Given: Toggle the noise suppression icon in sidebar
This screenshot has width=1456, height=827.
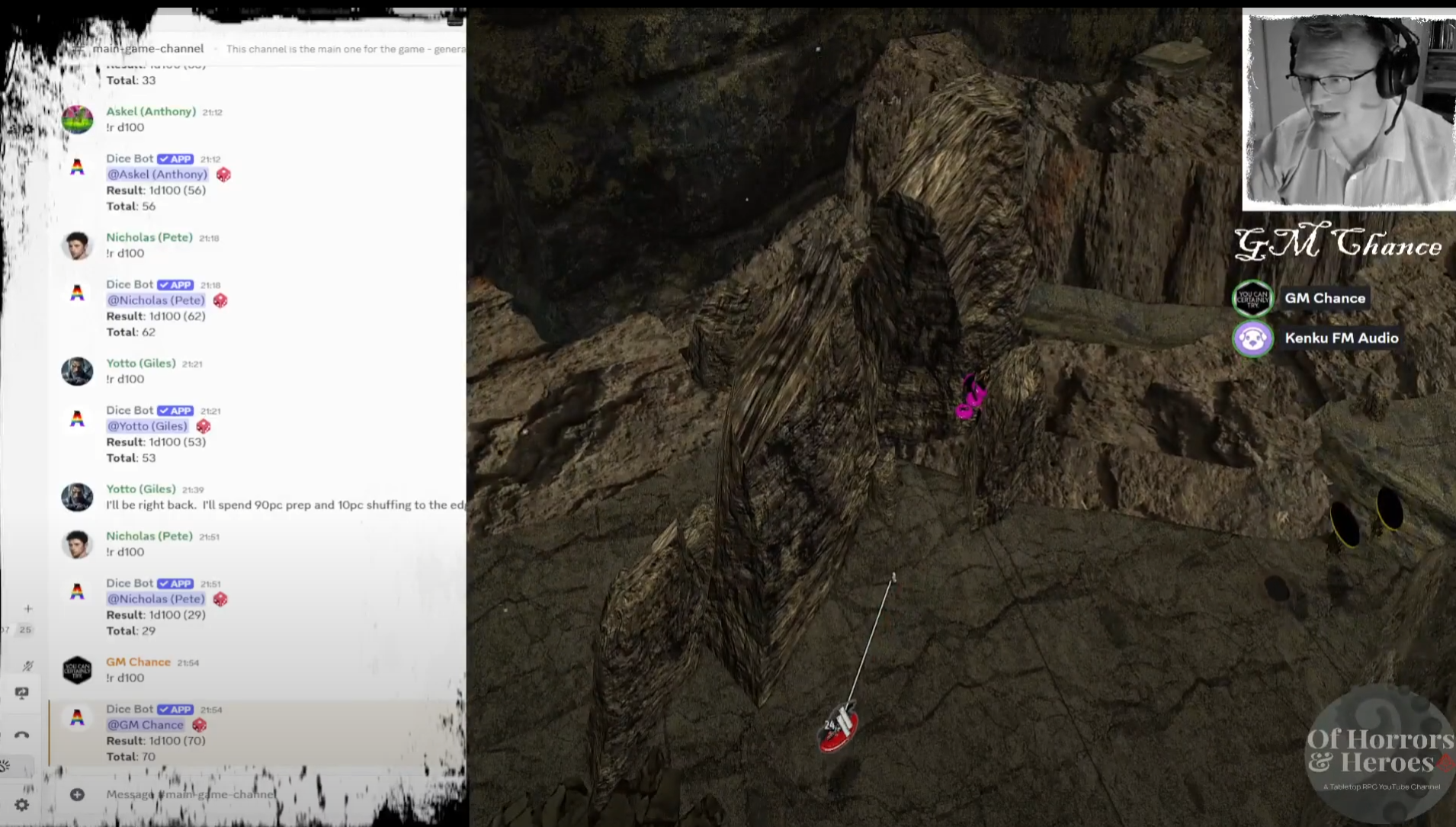Looking at the screenshot, I should point(27,665).
